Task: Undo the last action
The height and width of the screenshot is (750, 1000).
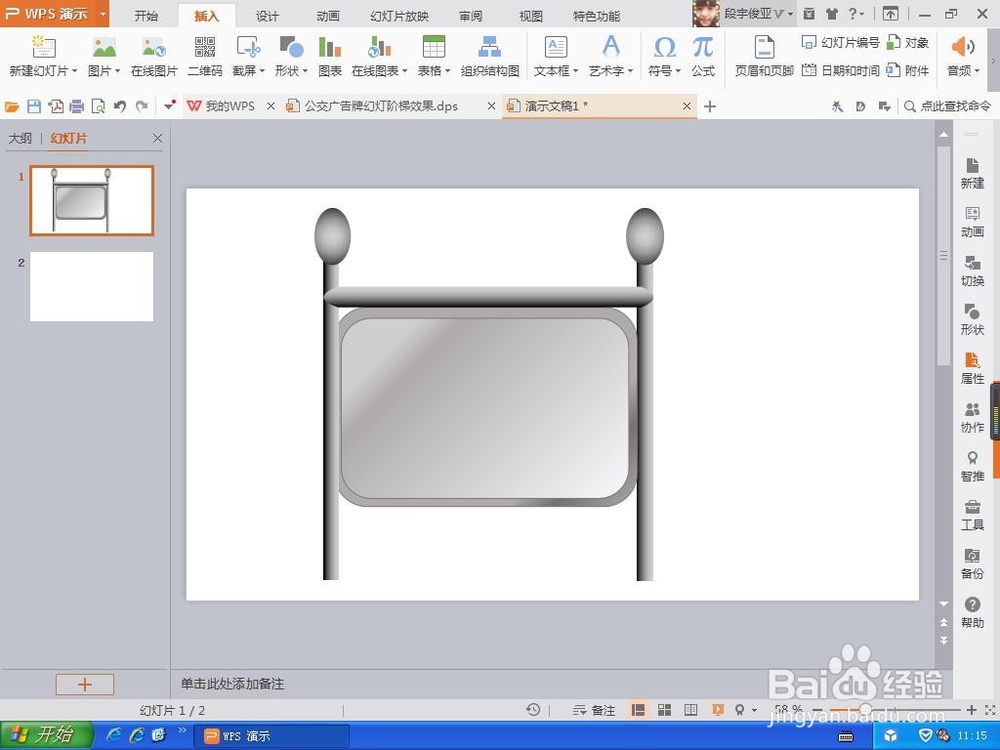Action: (119, 107)
